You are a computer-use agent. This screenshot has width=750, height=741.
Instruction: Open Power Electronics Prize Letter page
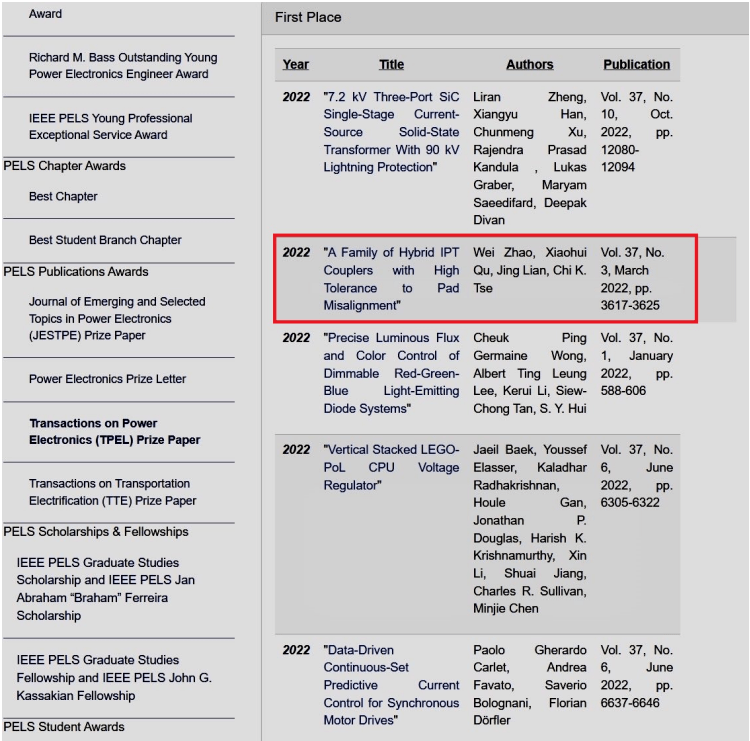(107, 379)
